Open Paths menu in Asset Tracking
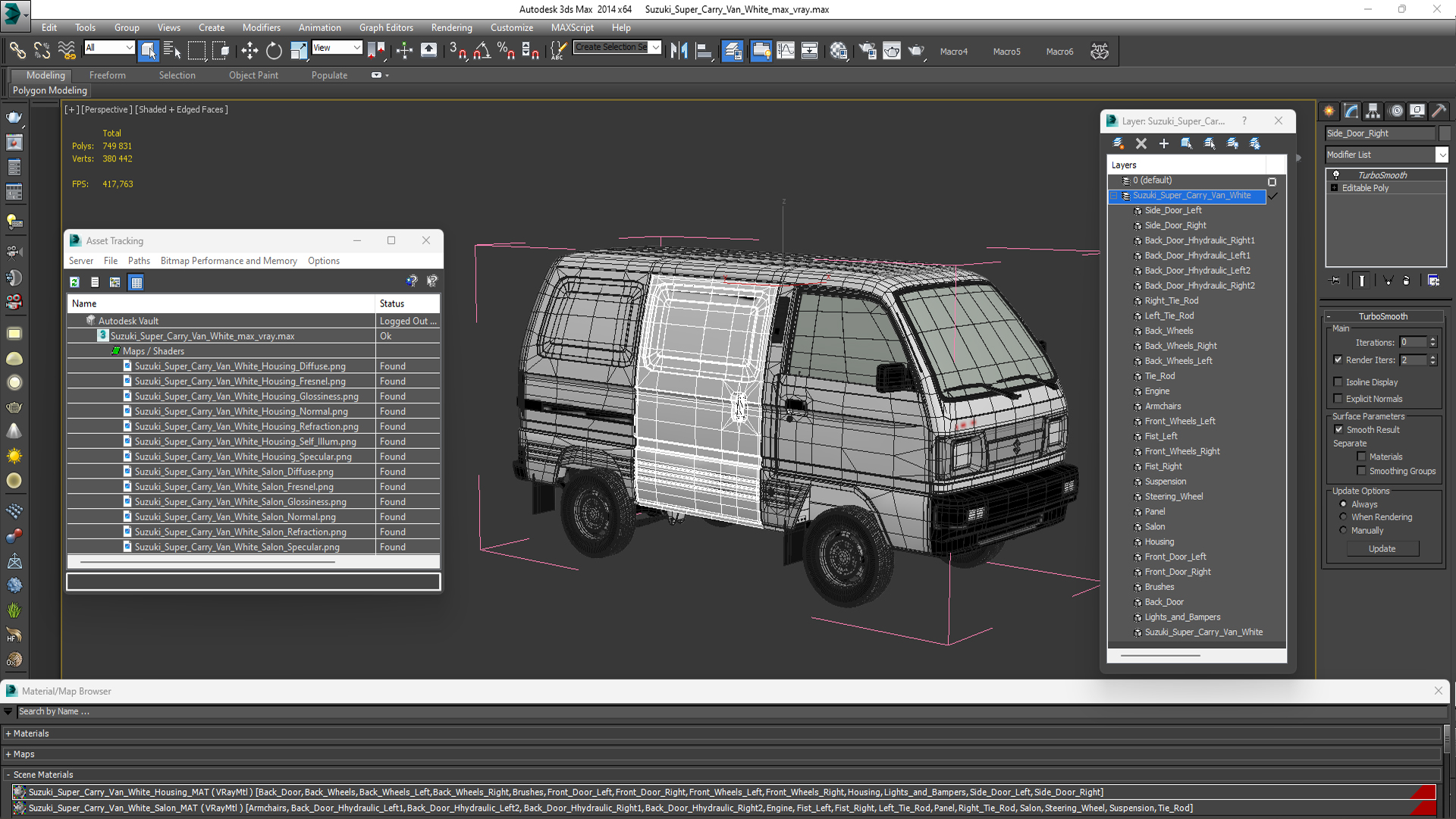Screen dimensions: 1456x819 tap(139, 261)
